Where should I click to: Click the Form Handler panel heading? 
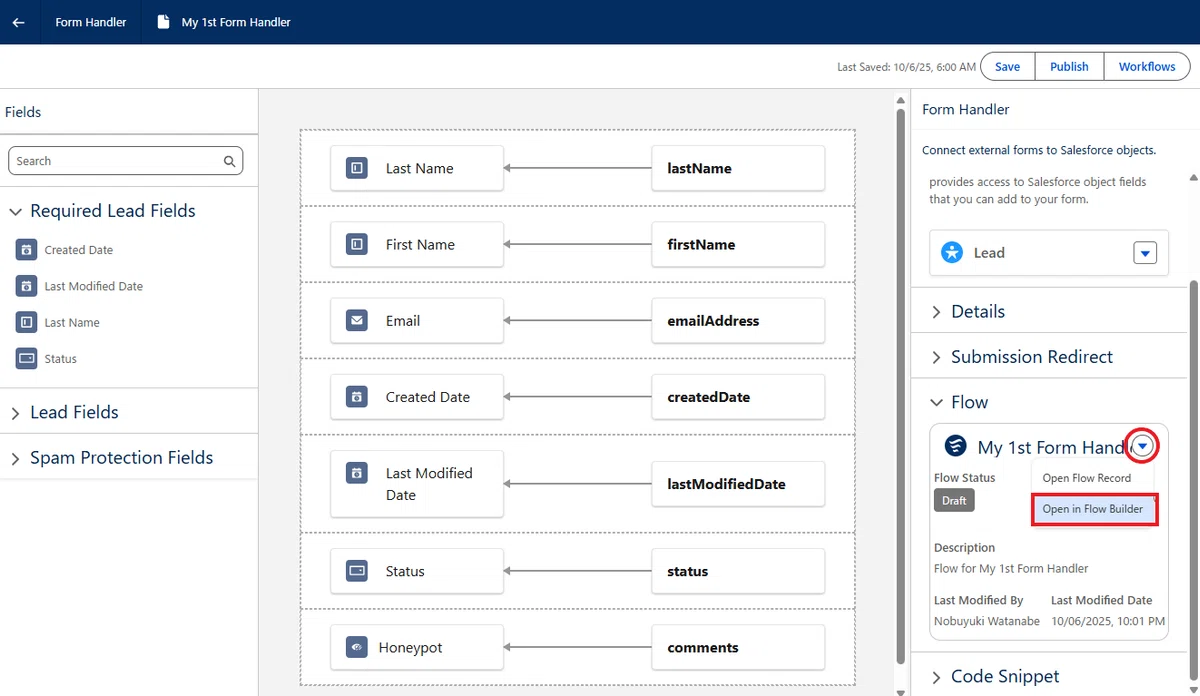966,109
